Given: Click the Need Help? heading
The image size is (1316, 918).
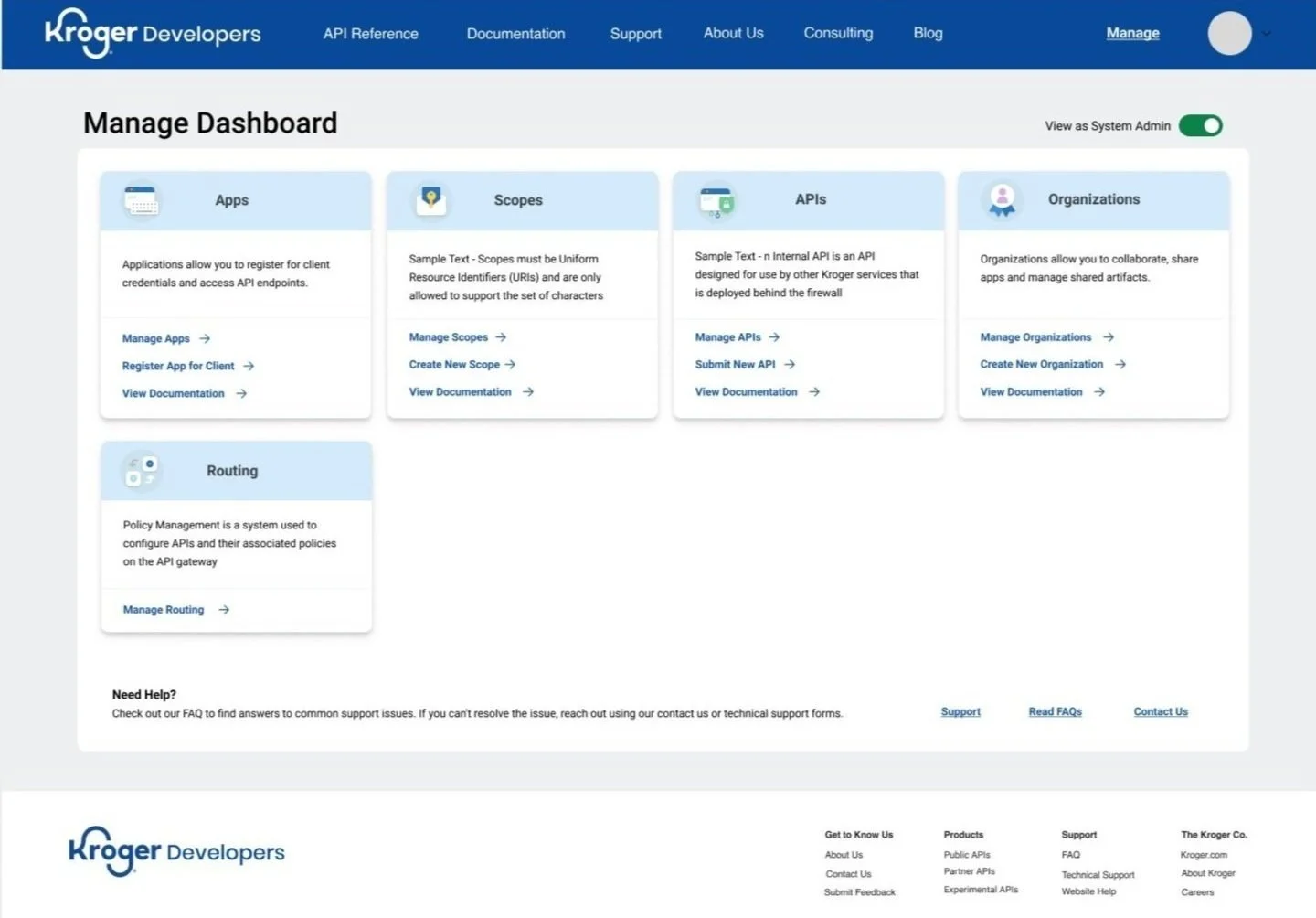Looking at the screenshot, I should click(x=144, y=695).
